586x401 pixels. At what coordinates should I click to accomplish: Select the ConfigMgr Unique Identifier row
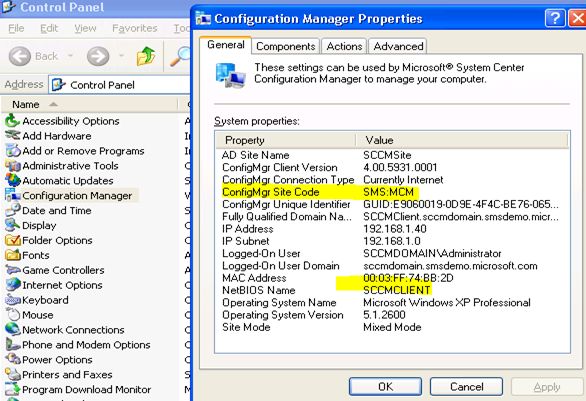(x=392, y=204)
